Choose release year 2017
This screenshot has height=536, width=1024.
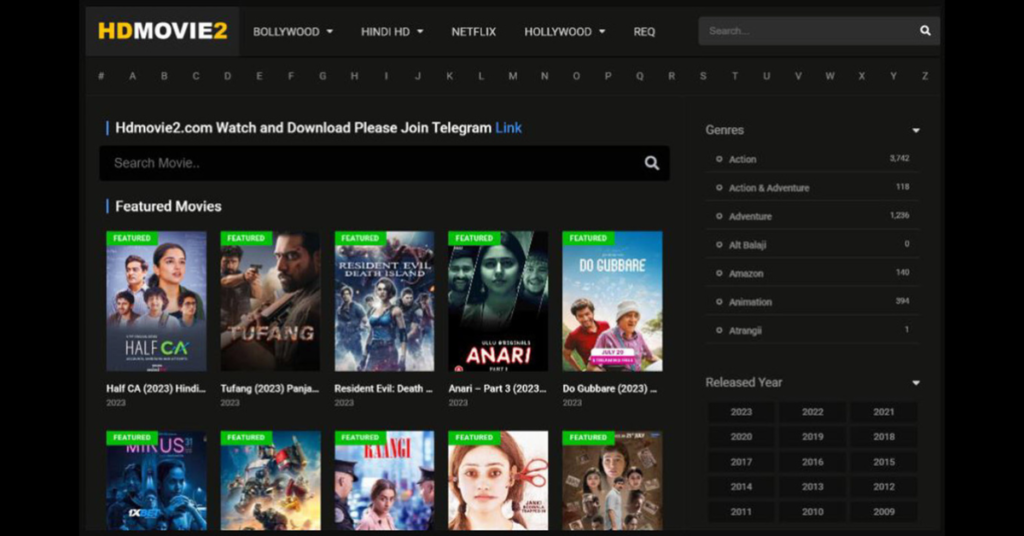741,462
